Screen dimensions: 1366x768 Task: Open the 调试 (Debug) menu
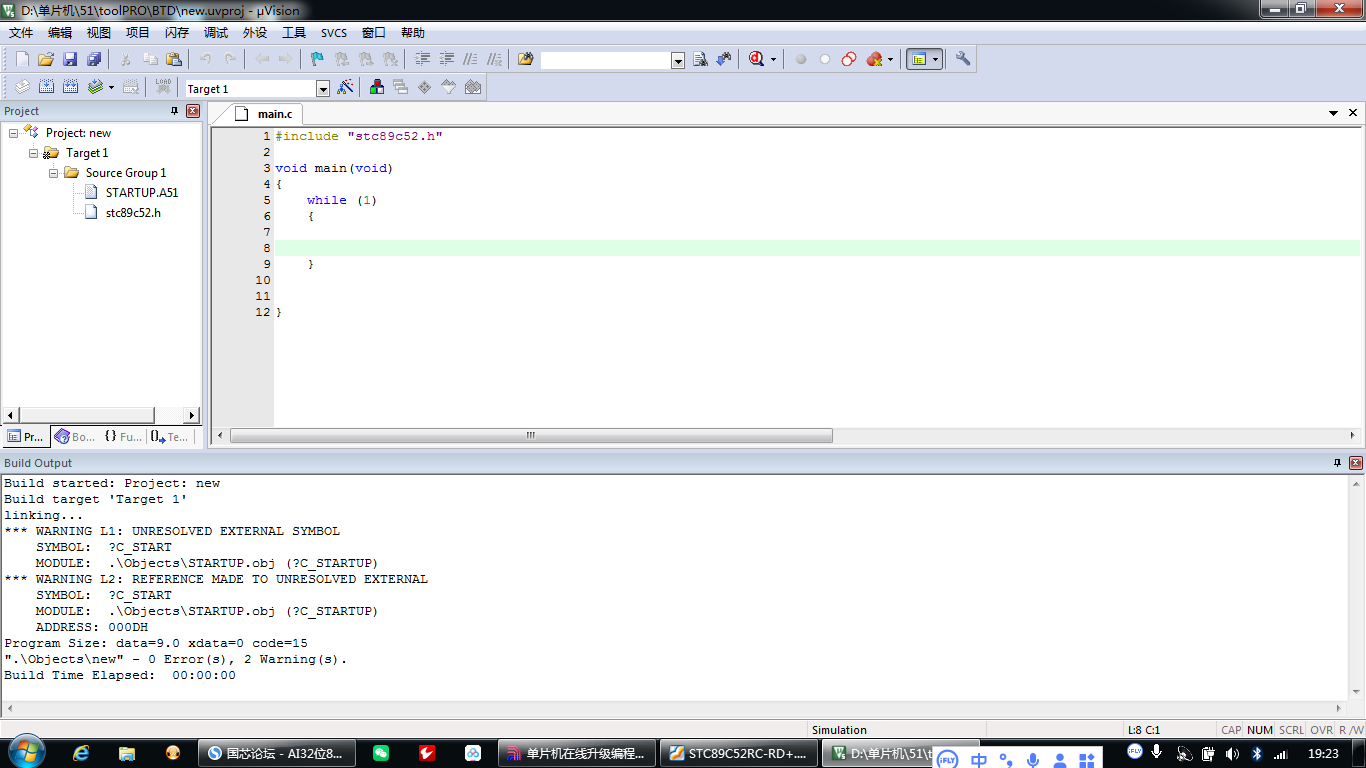coord(216,33)
